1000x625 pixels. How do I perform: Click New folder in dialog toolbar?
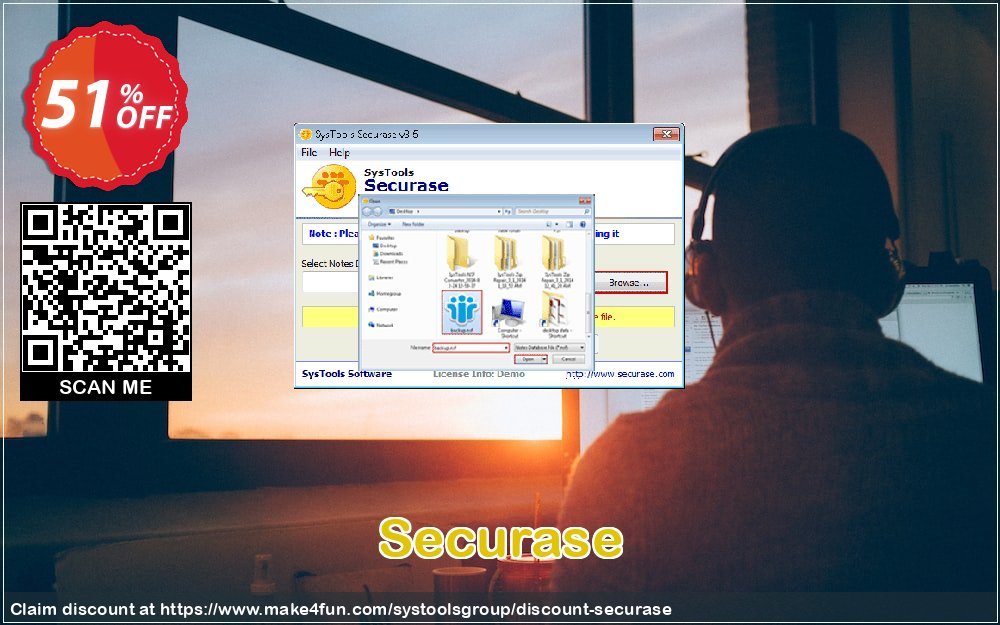coord(413,224)
